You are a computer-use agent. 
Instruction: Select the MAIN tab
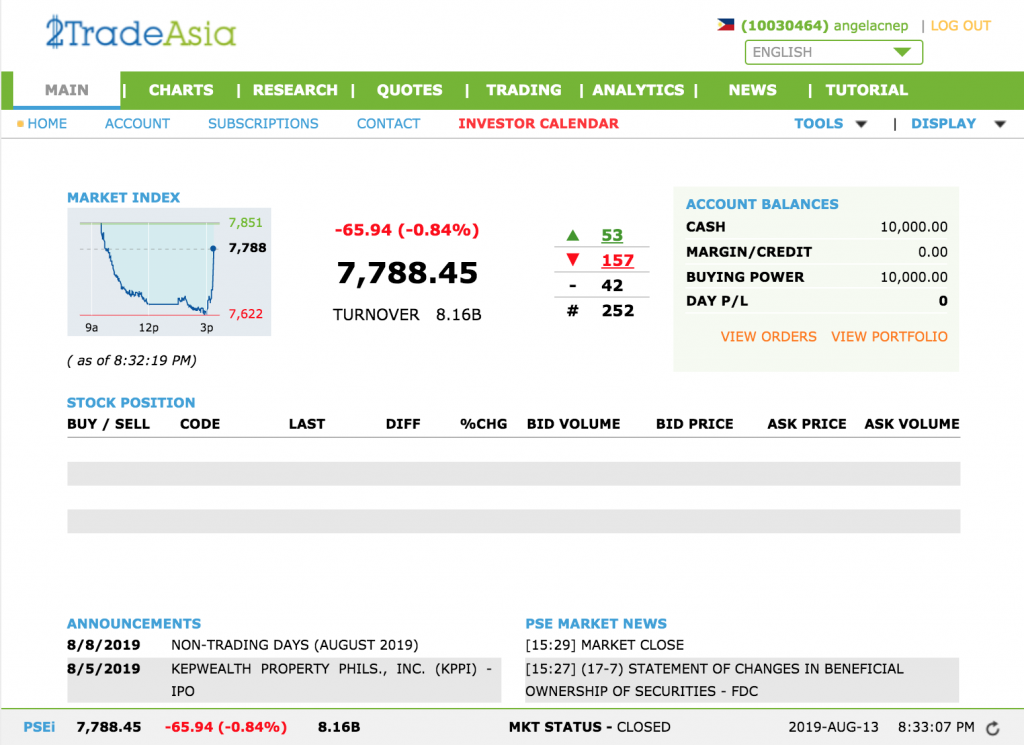point(67,89)
